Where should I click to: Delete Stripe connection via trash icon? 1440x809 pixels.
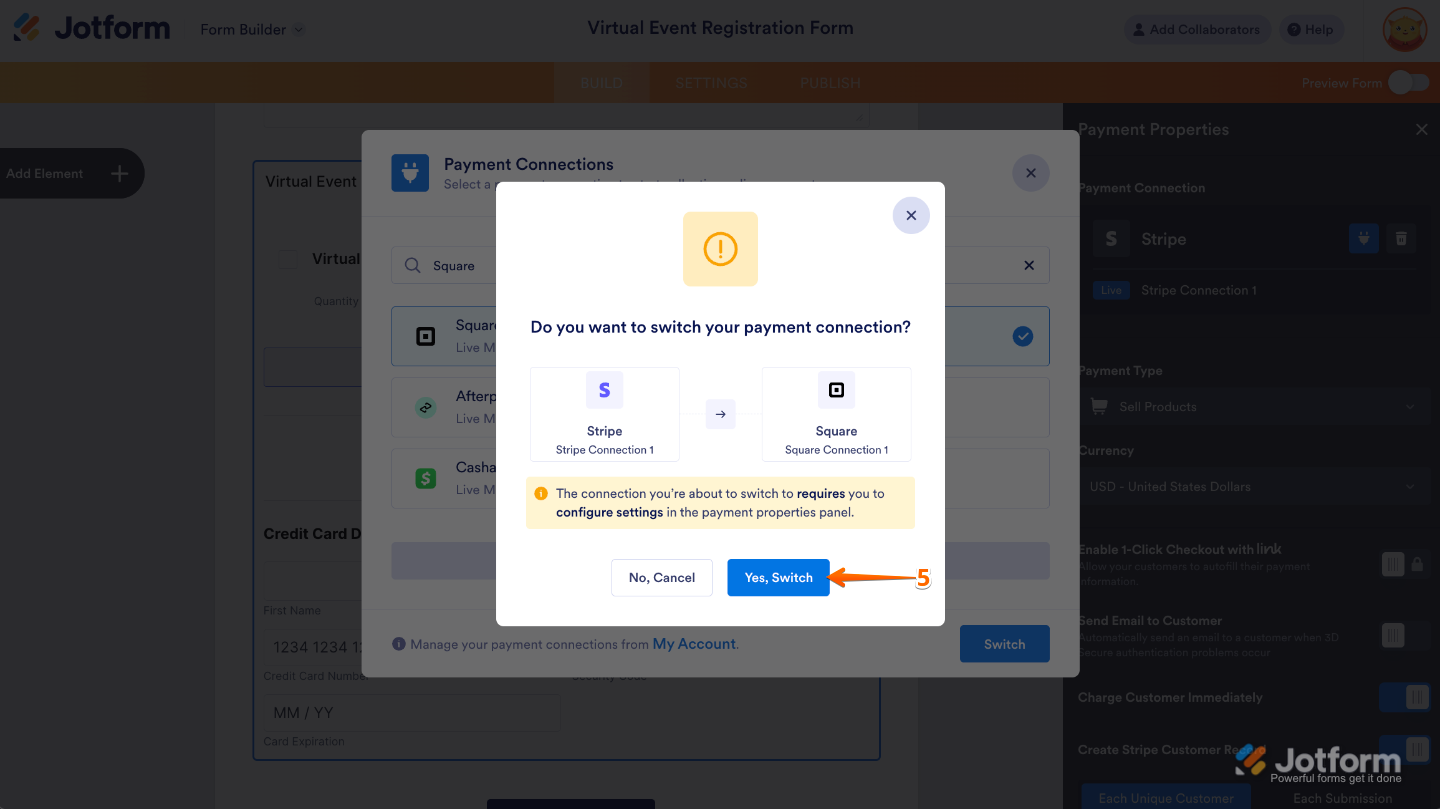1401,238
